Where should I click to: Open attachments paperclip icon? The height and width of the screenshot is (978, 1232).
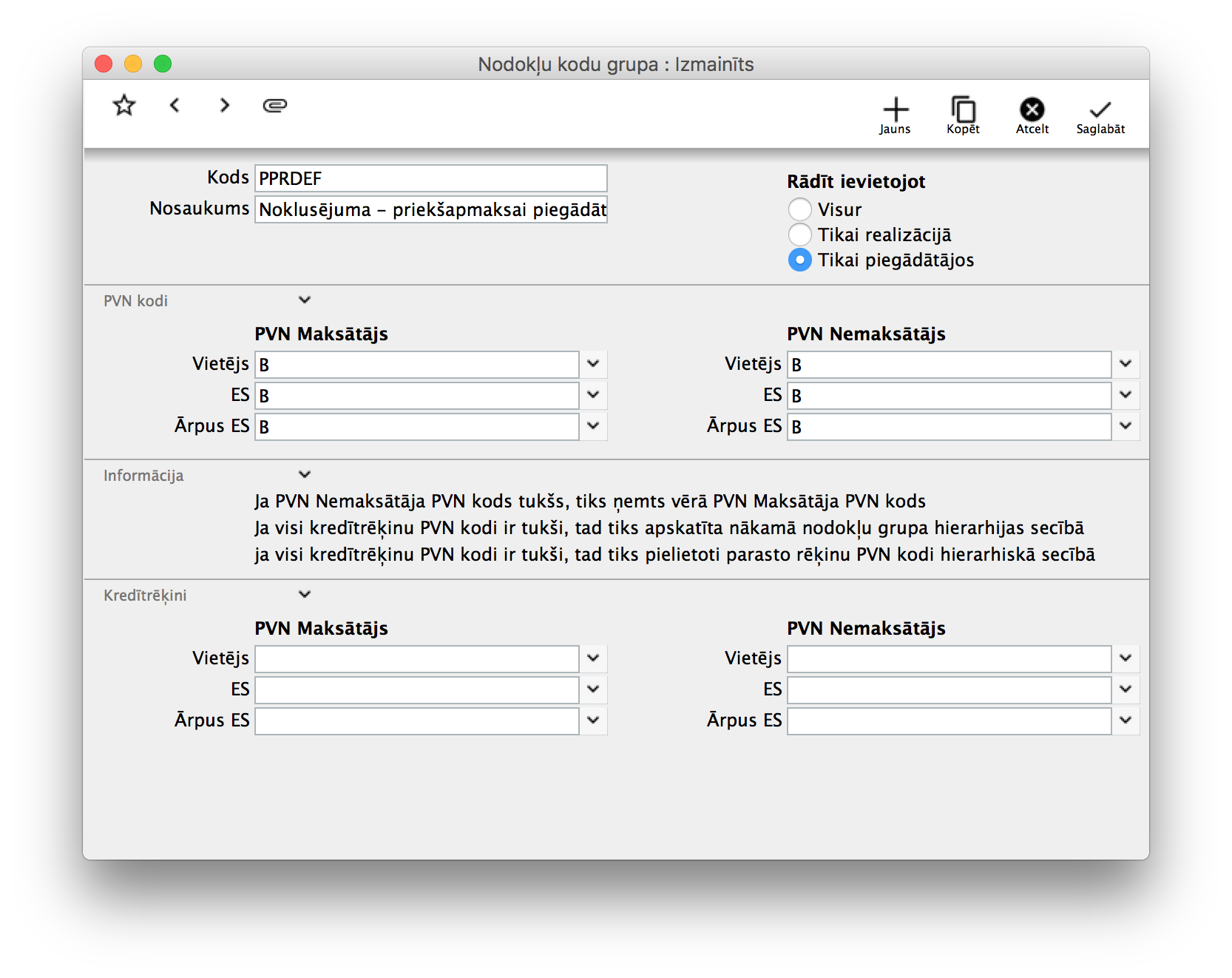pyautogui.click(x=274, y=105)
